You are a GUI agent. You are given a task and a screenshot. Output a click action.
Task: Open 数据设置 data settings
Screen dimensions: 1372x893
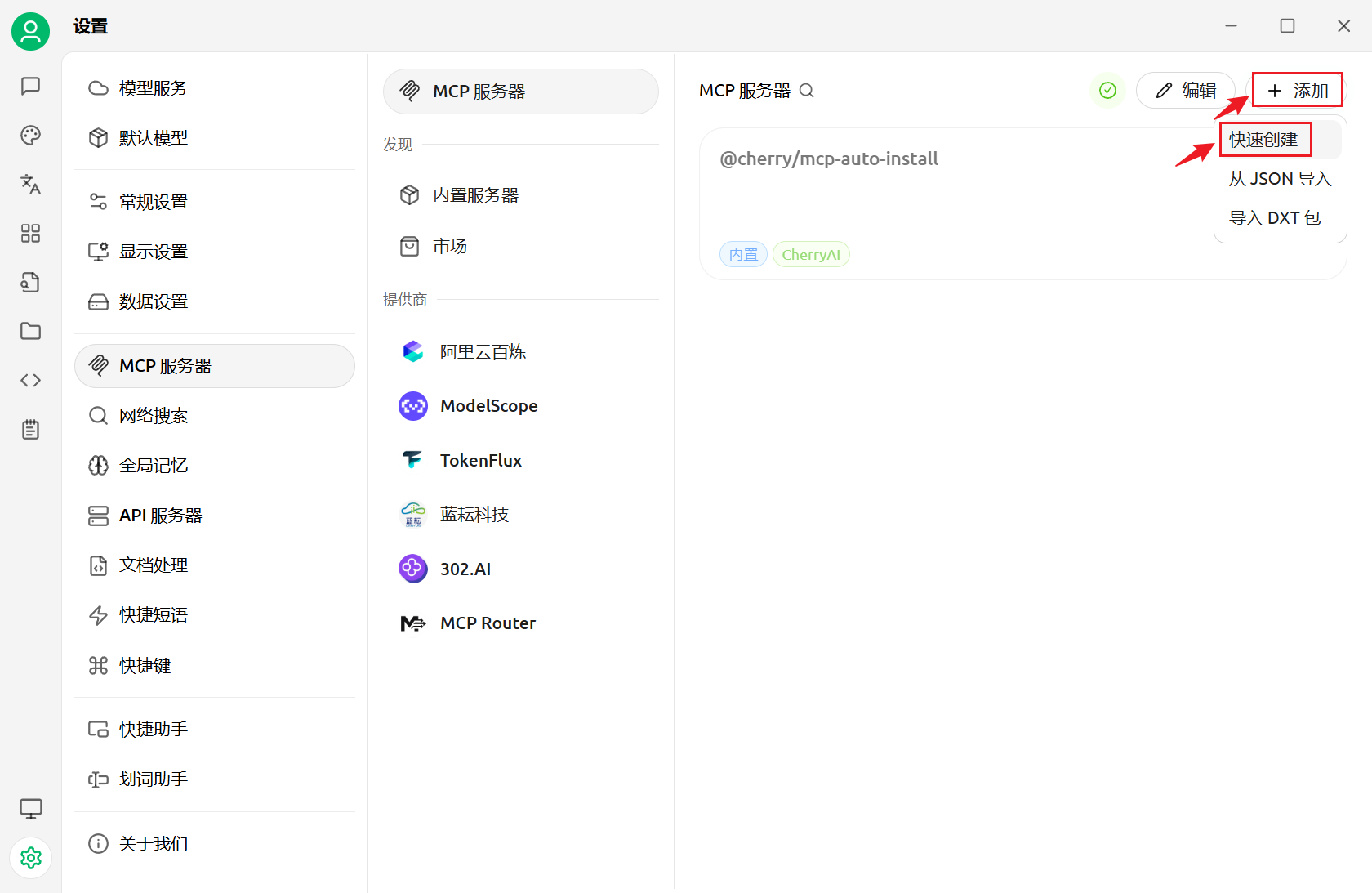(x=215, y=301)
